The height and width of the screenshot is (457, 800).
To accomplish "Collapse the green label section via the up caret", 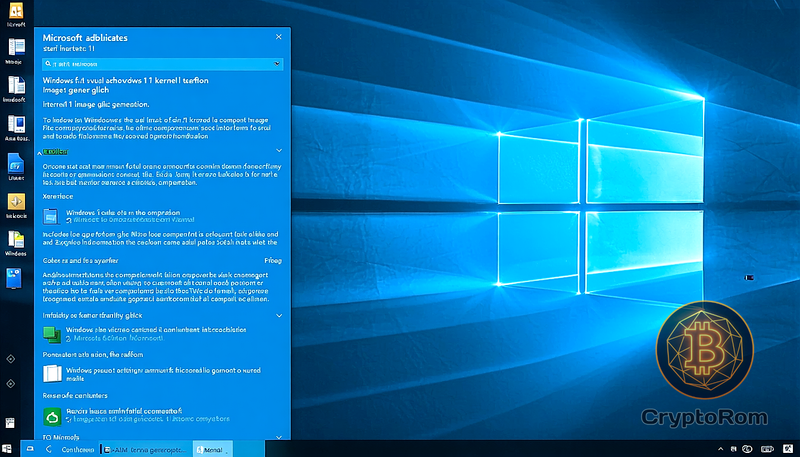I will tap(40, 153).
